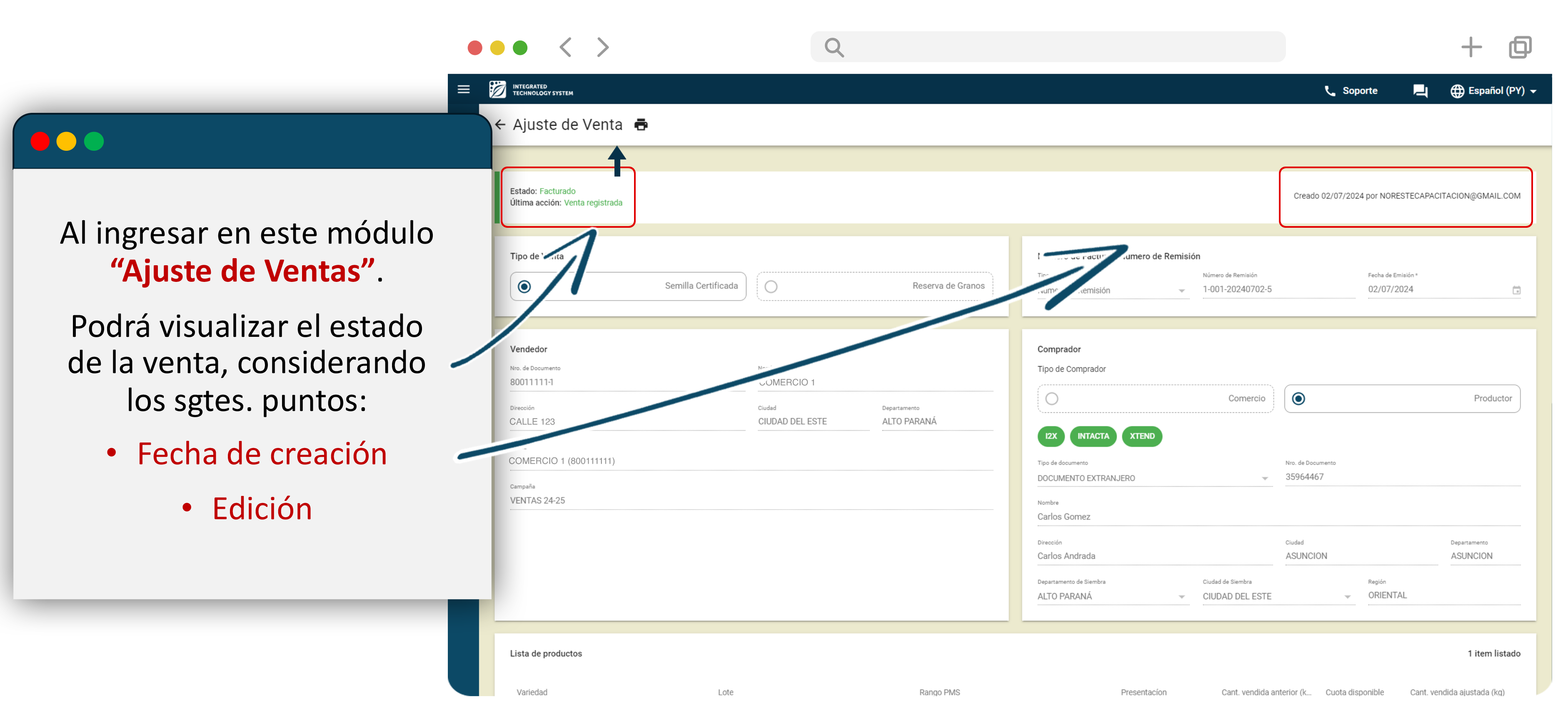Choose Comercio as buyer type

[1052, 398]
